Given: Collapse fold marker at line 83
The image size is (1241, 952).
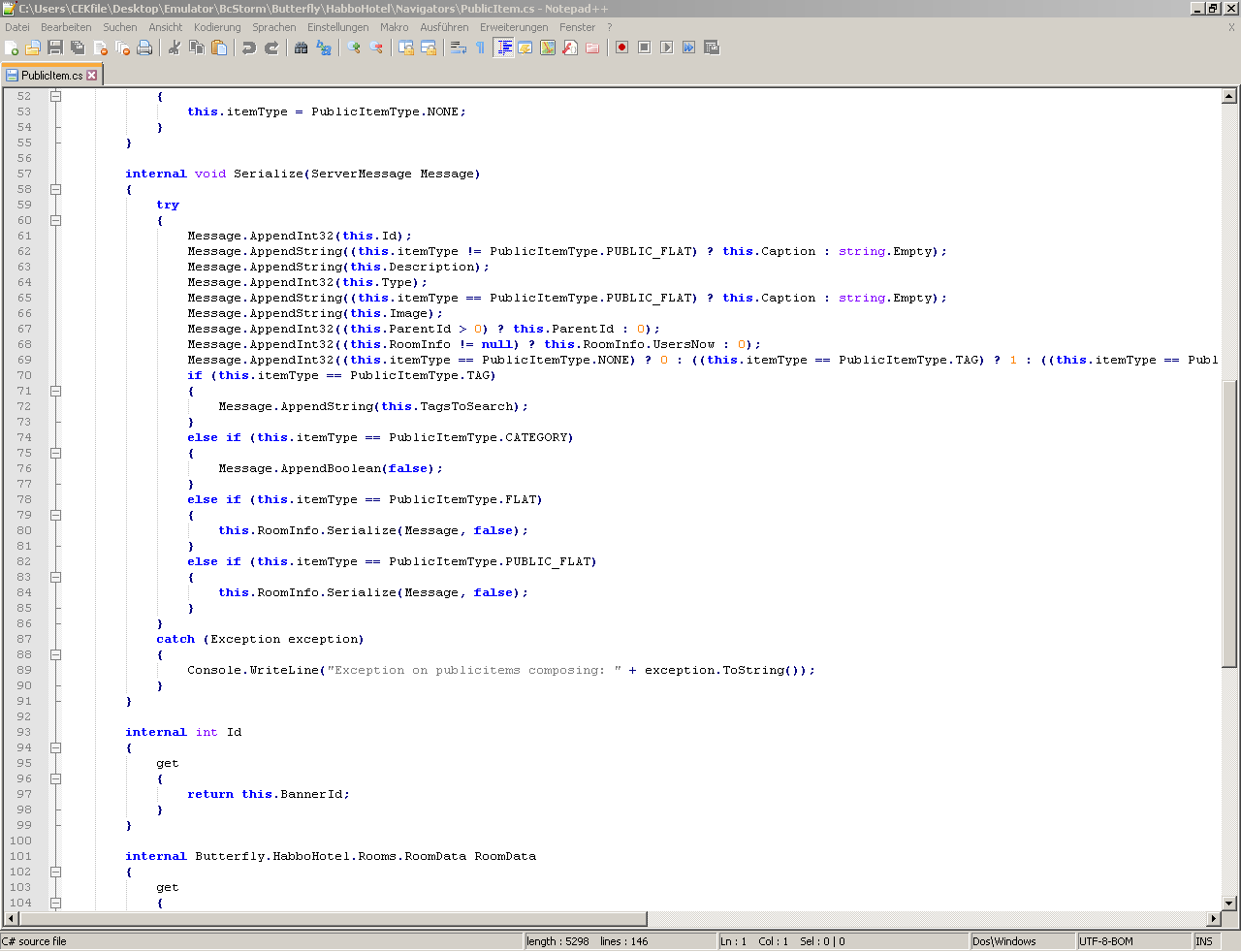Looking at the screenshot, I should coord(56,578).
